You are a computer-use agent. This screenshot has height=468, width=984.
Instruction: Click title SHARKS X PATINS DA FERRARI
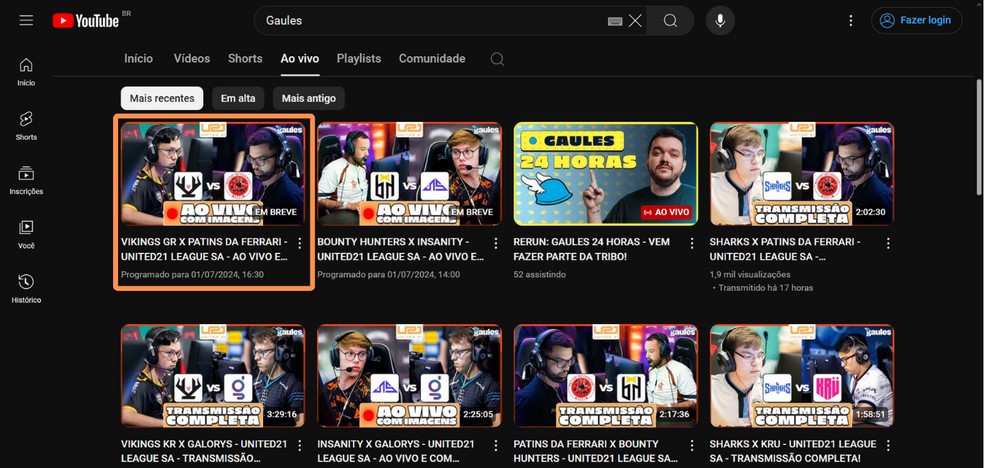(785, 249)
